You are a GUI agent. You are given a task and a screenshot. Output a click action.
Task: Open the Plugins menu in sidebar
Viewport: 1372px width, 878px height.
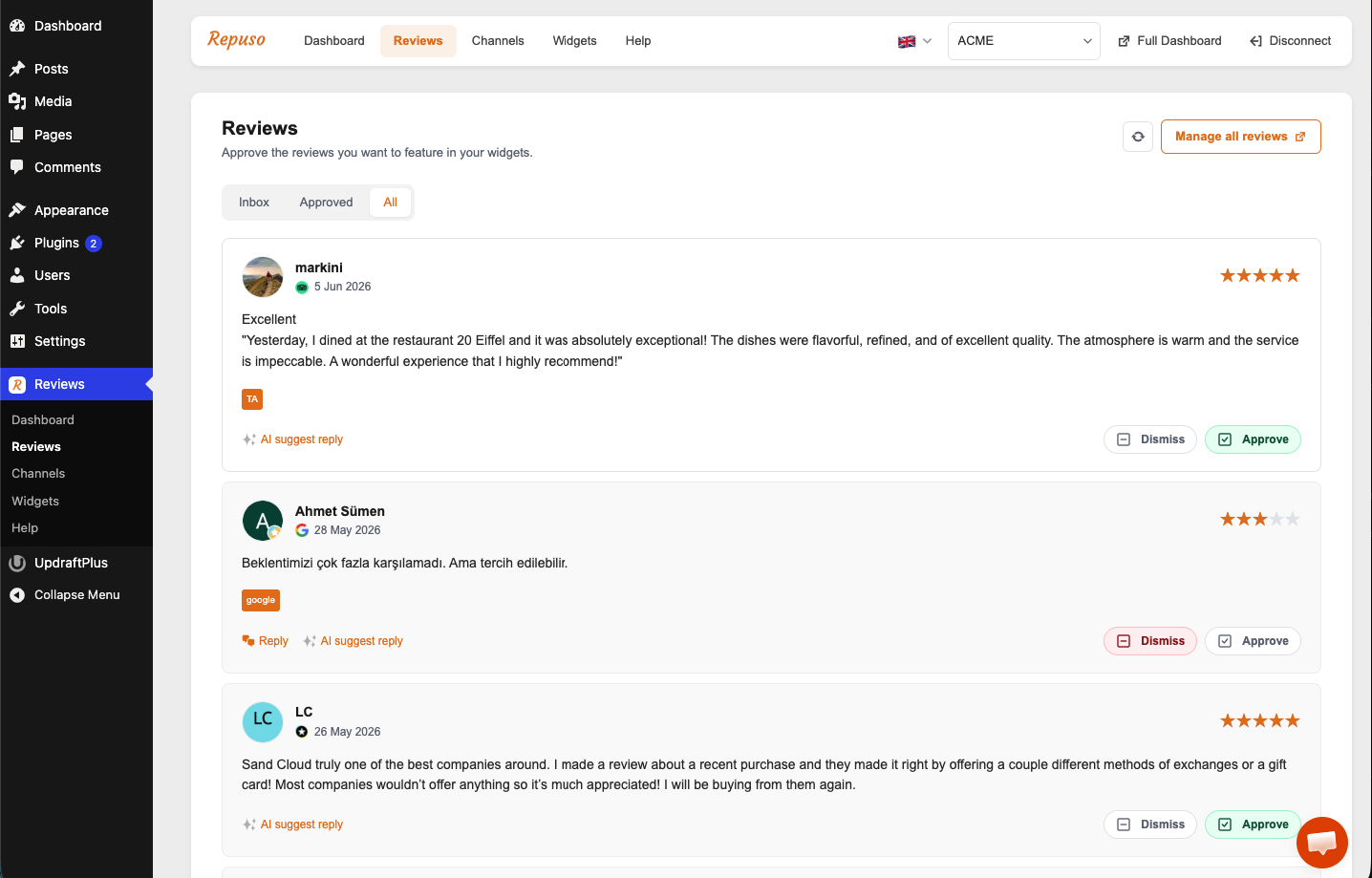pyautogui.click(x=56, y=243)
